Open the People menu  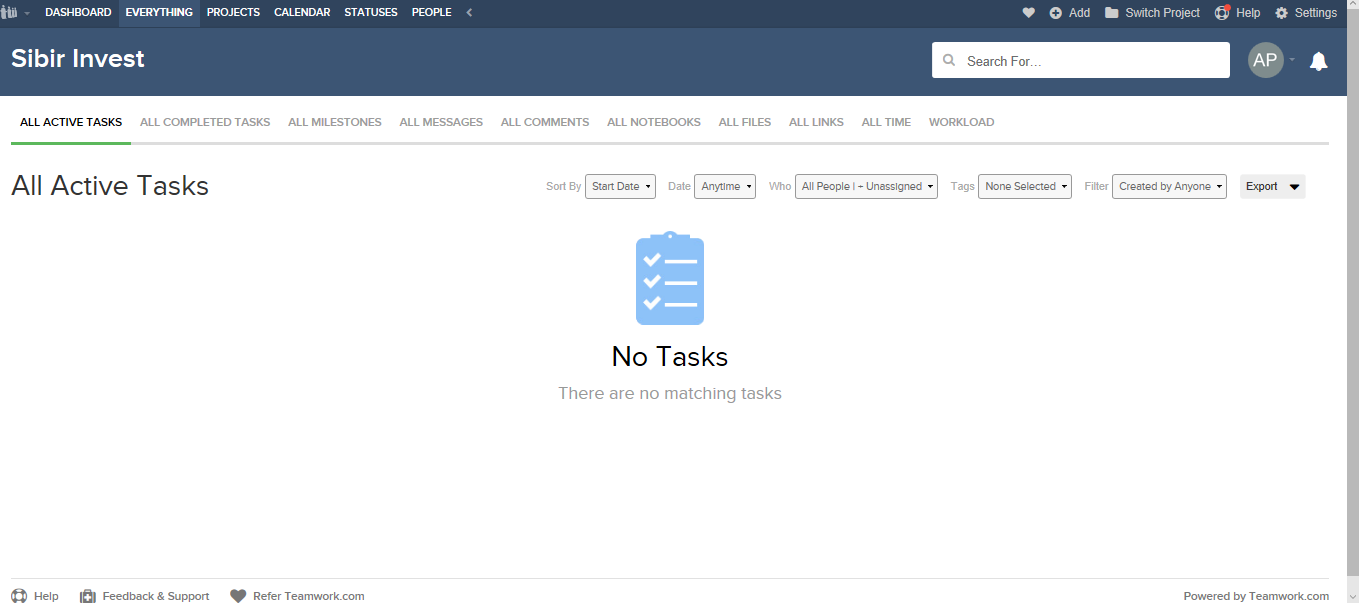tap(432, 13)
